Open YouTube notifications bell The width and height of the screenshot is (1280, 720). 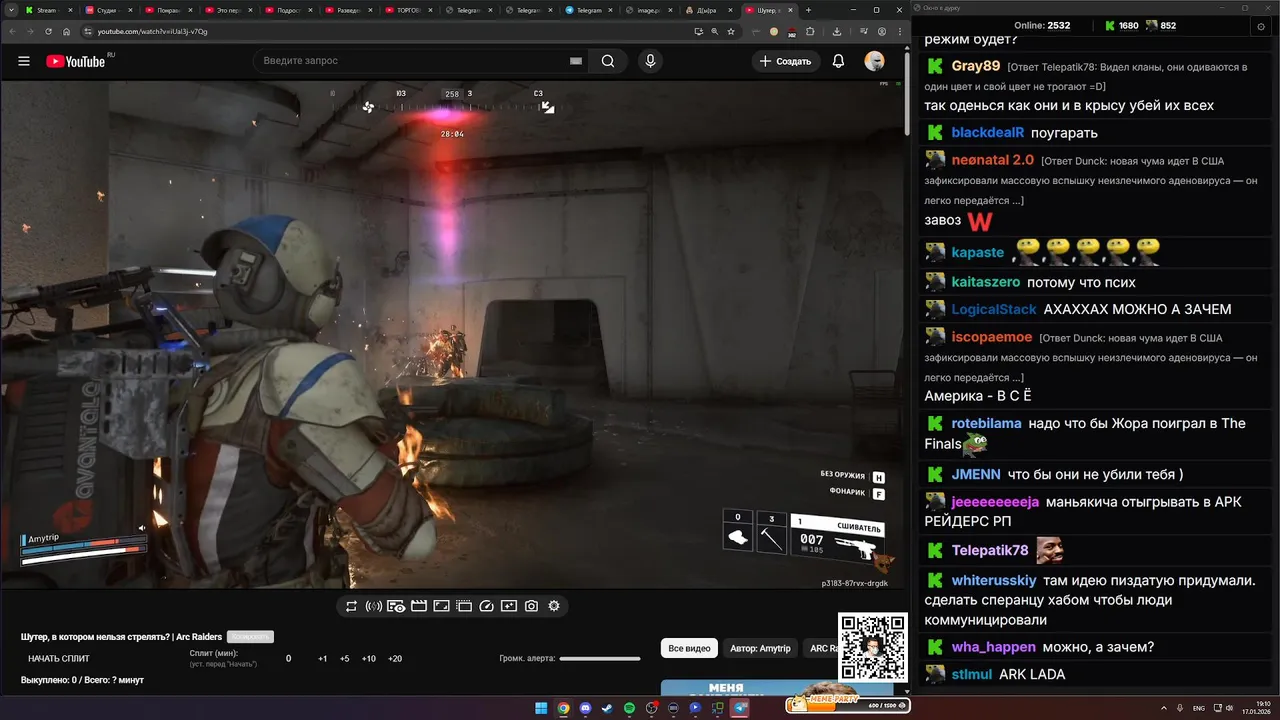click(838, 61)
